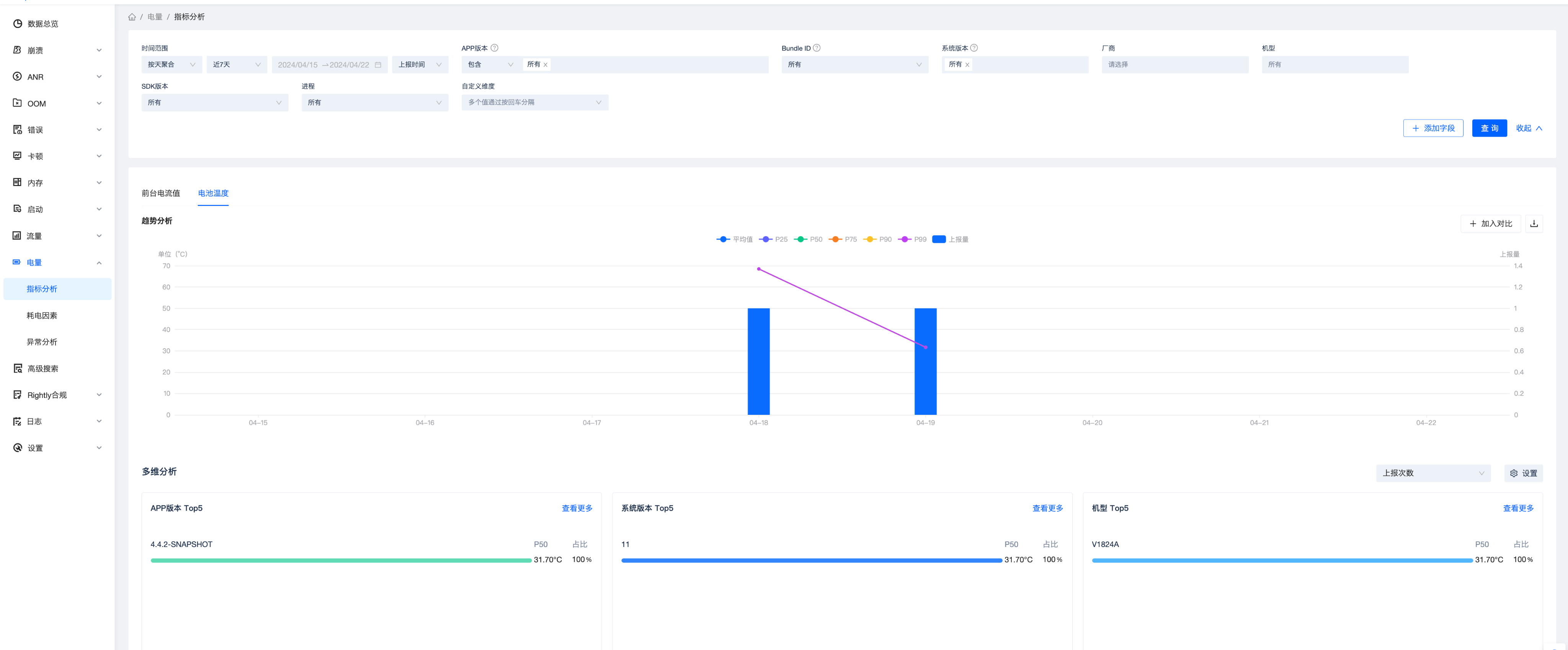This screenshot has height=650, width=1568.
Task: Click the 查询 button
Action: 1489,128
